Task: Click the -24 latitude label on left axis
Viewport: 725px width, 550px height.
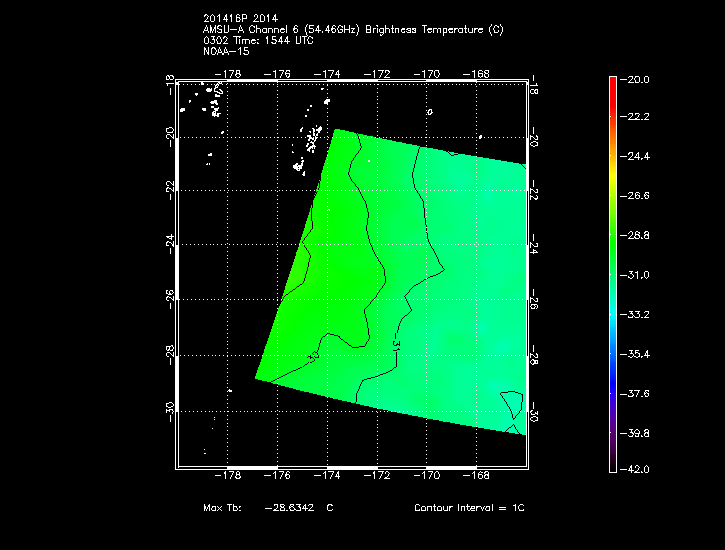Action: click(170, 244)
